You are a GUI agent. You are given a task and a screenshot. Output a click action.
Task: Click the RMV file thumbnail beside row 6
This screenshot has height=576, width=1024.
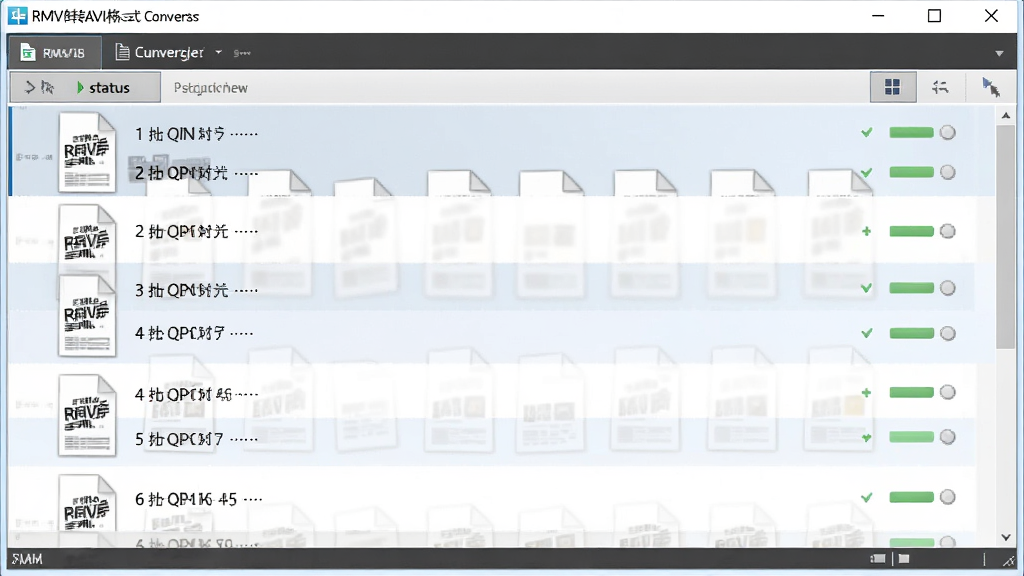(87, 503)
